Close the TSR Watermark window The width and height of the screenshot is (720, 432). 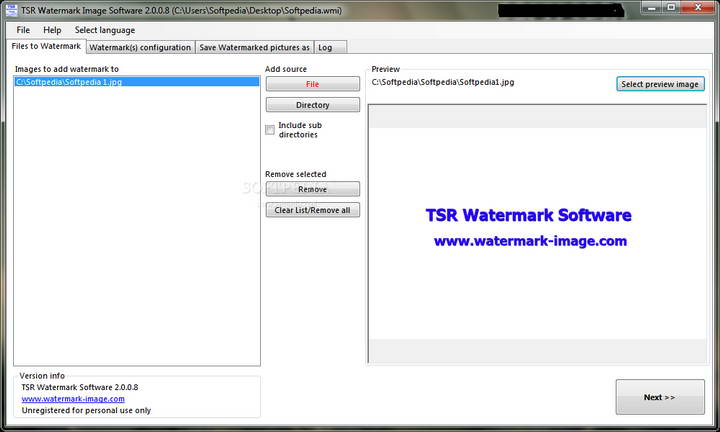[698, 8]
